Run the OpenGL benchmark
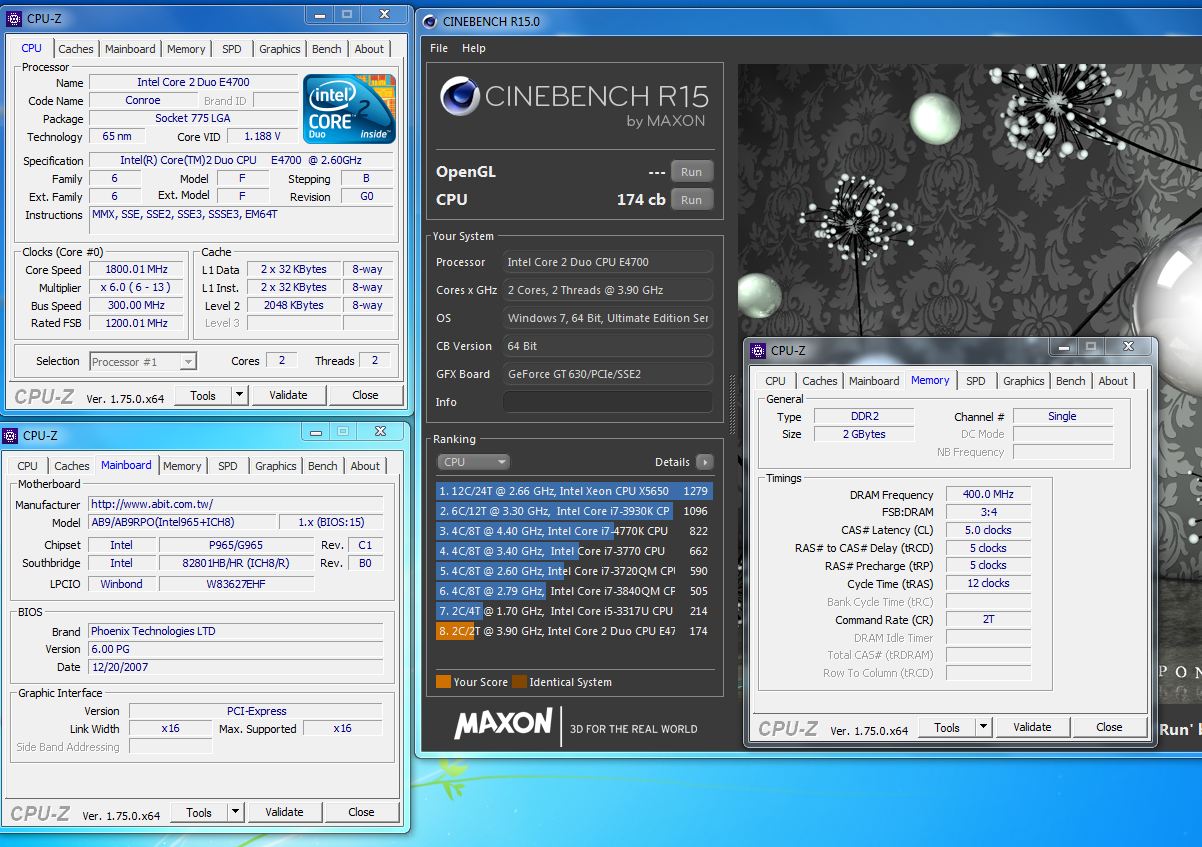Viewport: 1202px width, 847px height. pyautogui.click(x=692, y=172)
